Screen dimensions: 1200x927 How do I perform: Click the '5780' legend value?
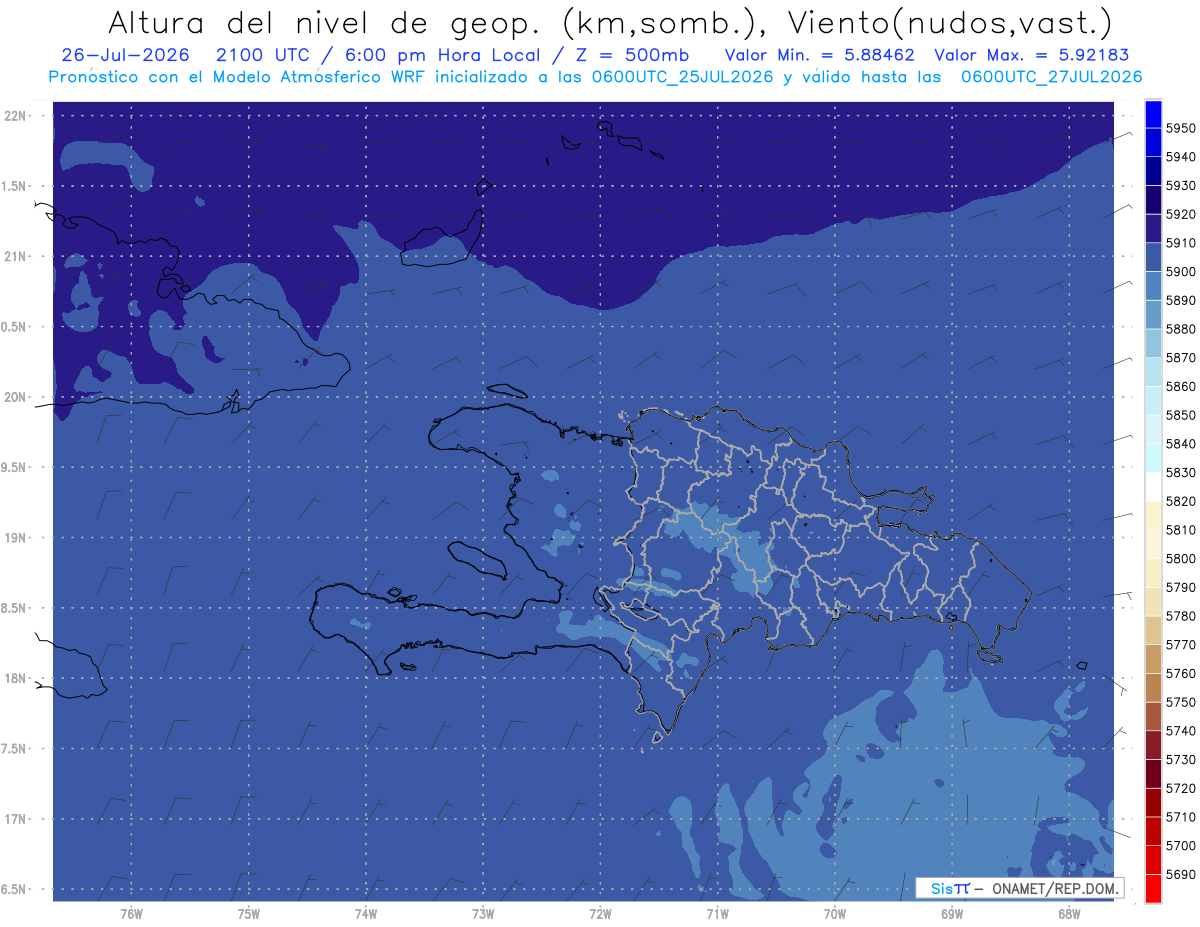point(1181,616)
